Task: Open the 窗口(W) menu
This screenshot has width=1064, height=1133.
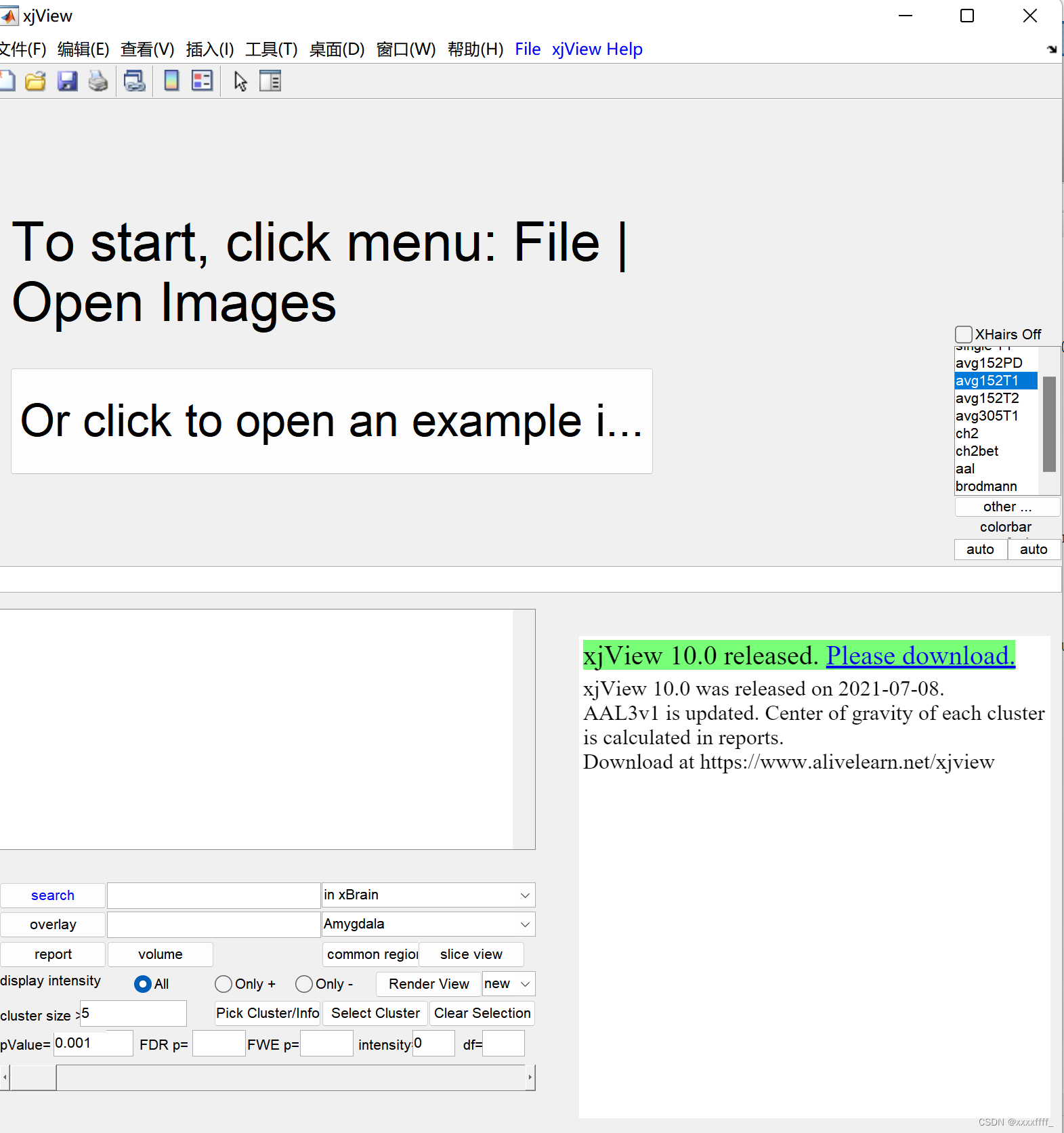Action: (x=406, y=49)
